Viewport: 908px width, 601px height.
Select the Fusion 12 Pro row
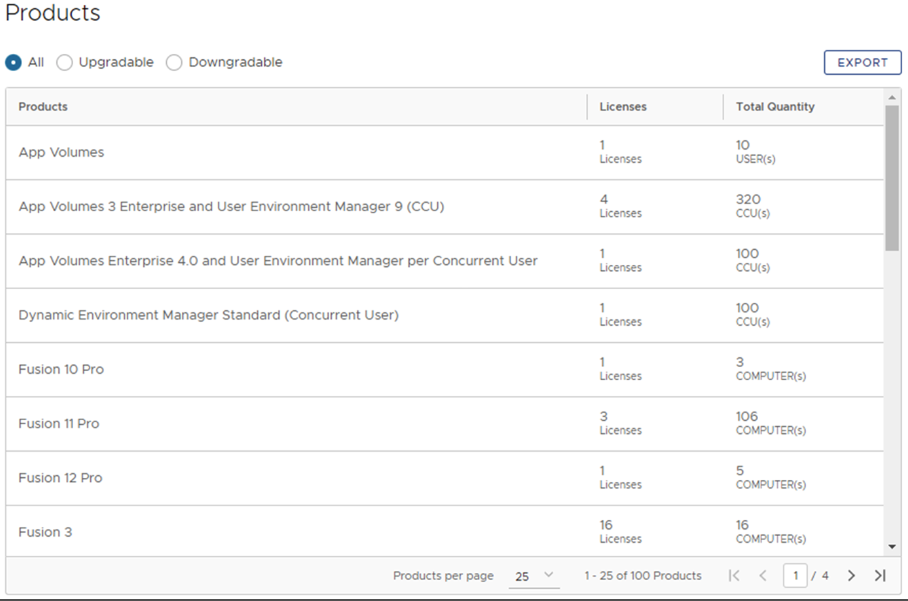click(x=60, y=478)
